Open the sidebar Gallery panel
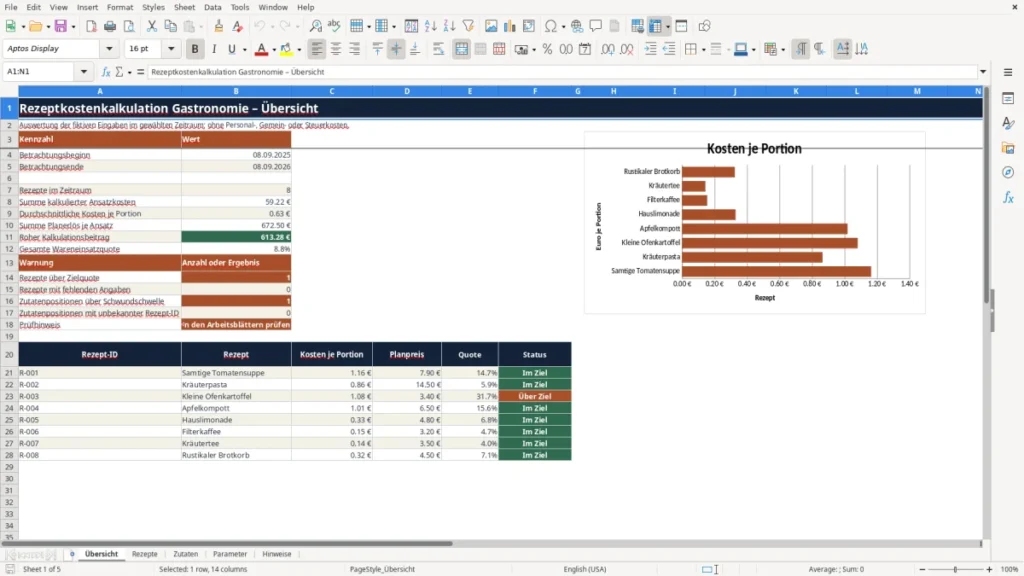 [1008, 148]
